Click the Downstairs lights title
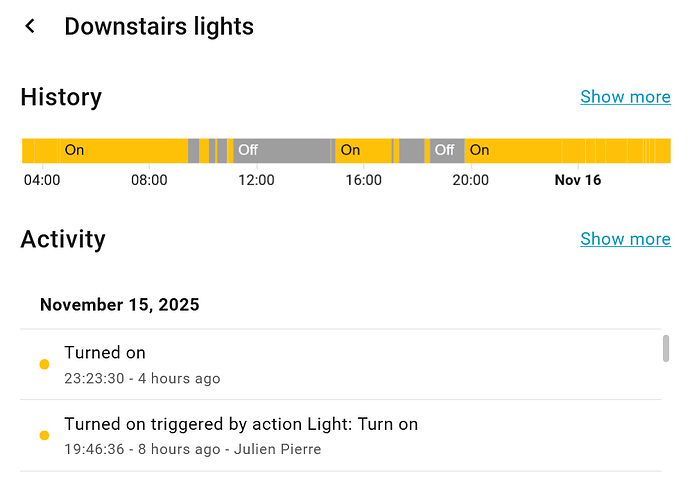Image resolution: width=690 pixels, height=486 pixels. pyautogui.click(x=159, y=26)
